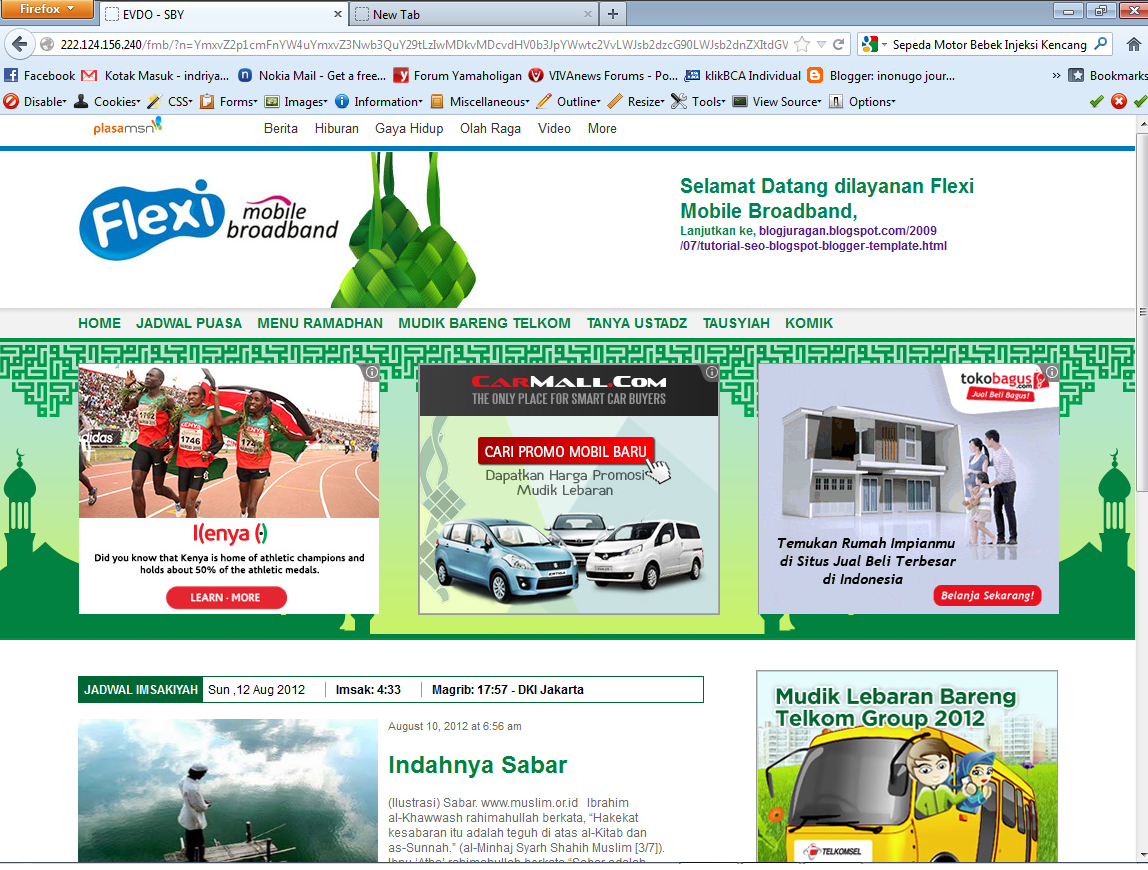Screen dimensions: 1148x870
Task: Click the green checkmark left of red X
Action: click(1096, 102)
